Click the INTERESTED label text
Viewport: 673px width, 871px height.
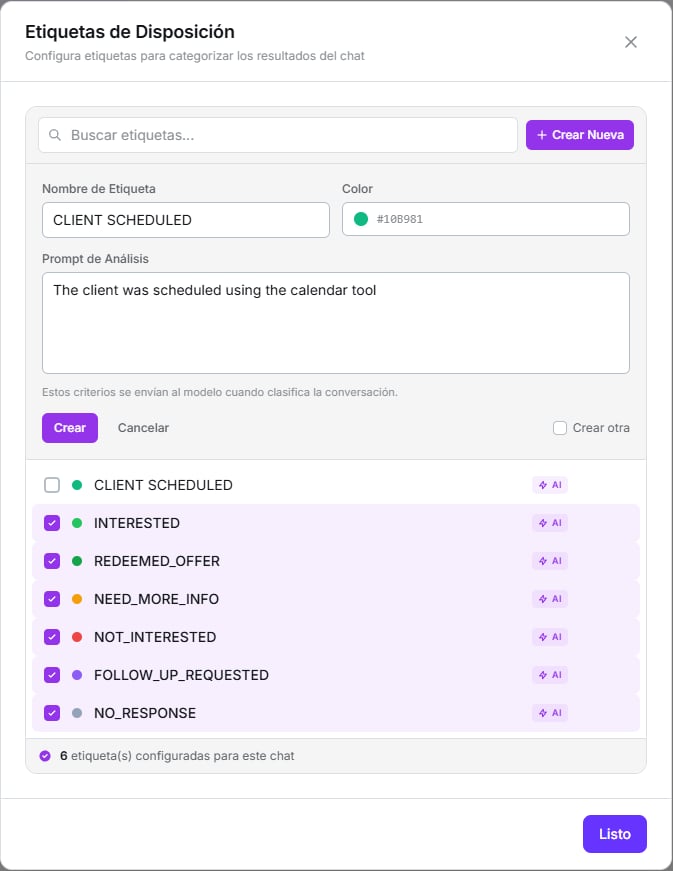pyautogui.click(x=137, y=523)
